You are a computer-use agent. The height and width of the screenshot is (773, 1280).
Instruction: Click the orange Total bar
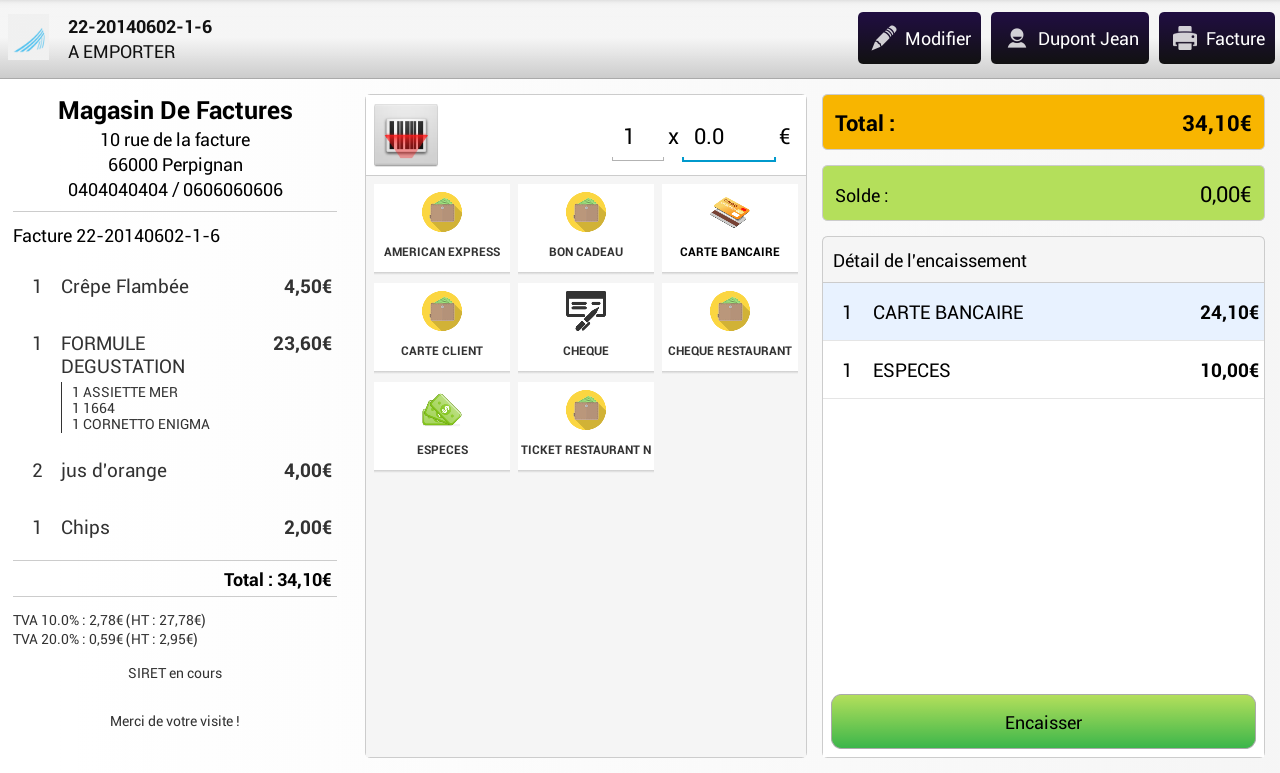(x=1043, y=123)
